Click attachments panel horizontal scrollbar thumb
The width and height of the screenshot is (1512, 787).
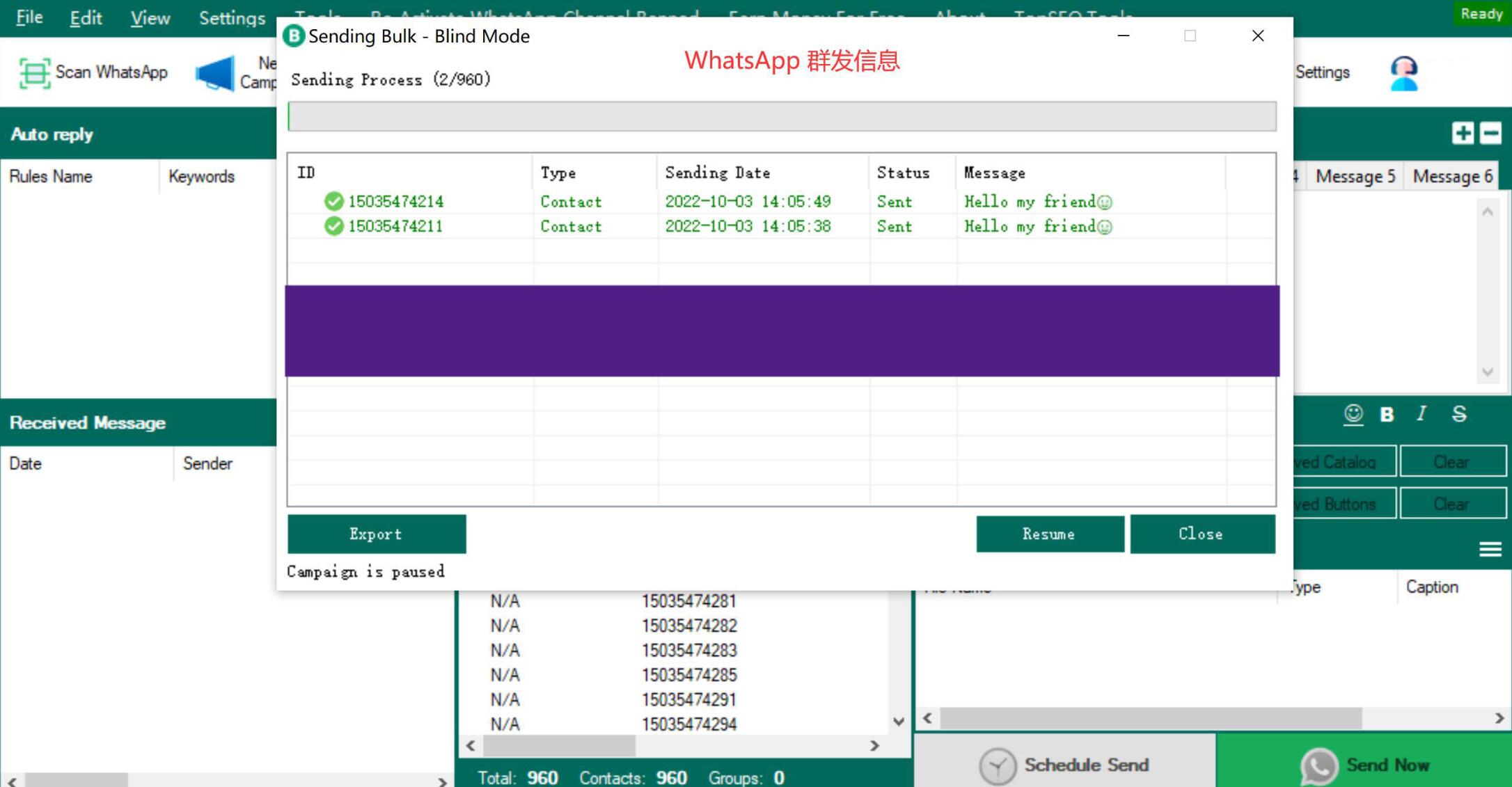1151,718
